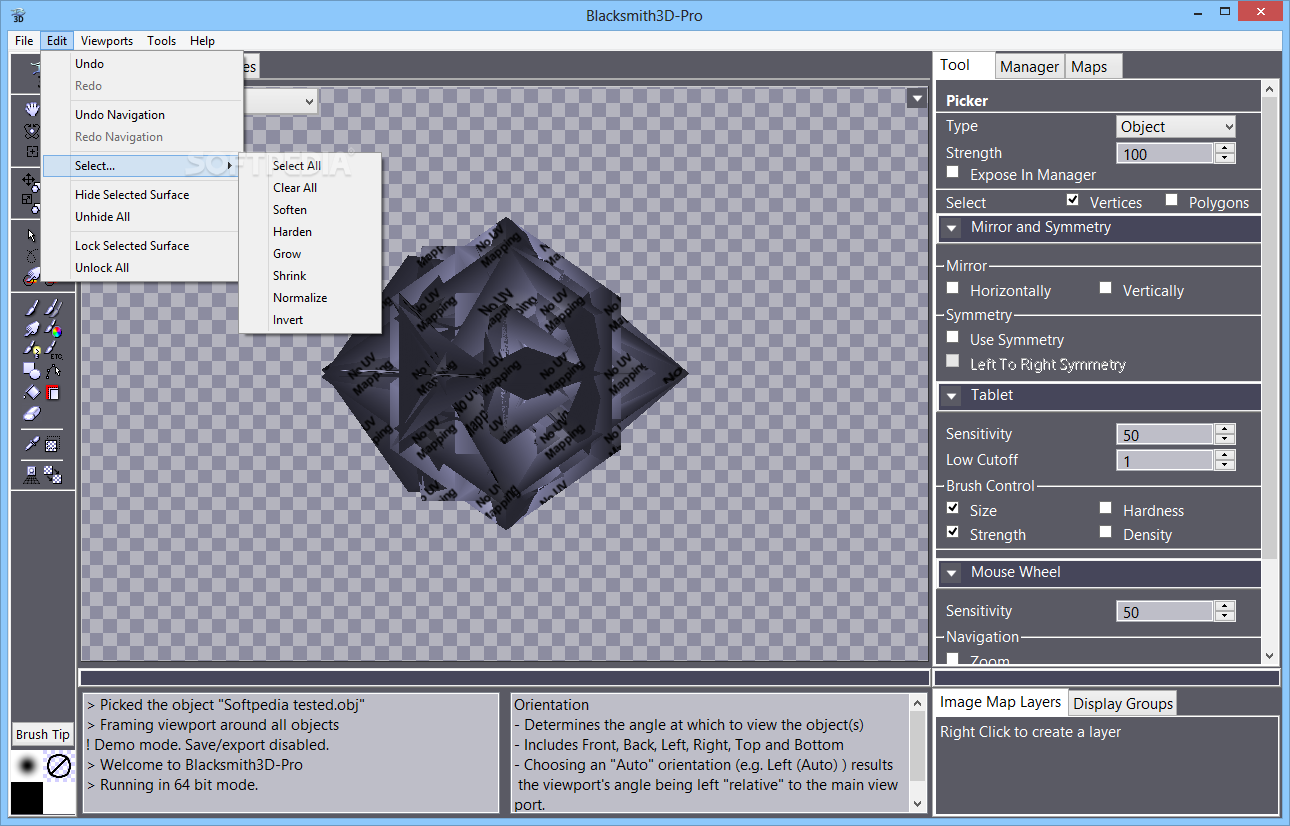Screen dimensions: 1290x826
Task: Collapse the Mirror and Symmetry section
Action: coord(950,227)
